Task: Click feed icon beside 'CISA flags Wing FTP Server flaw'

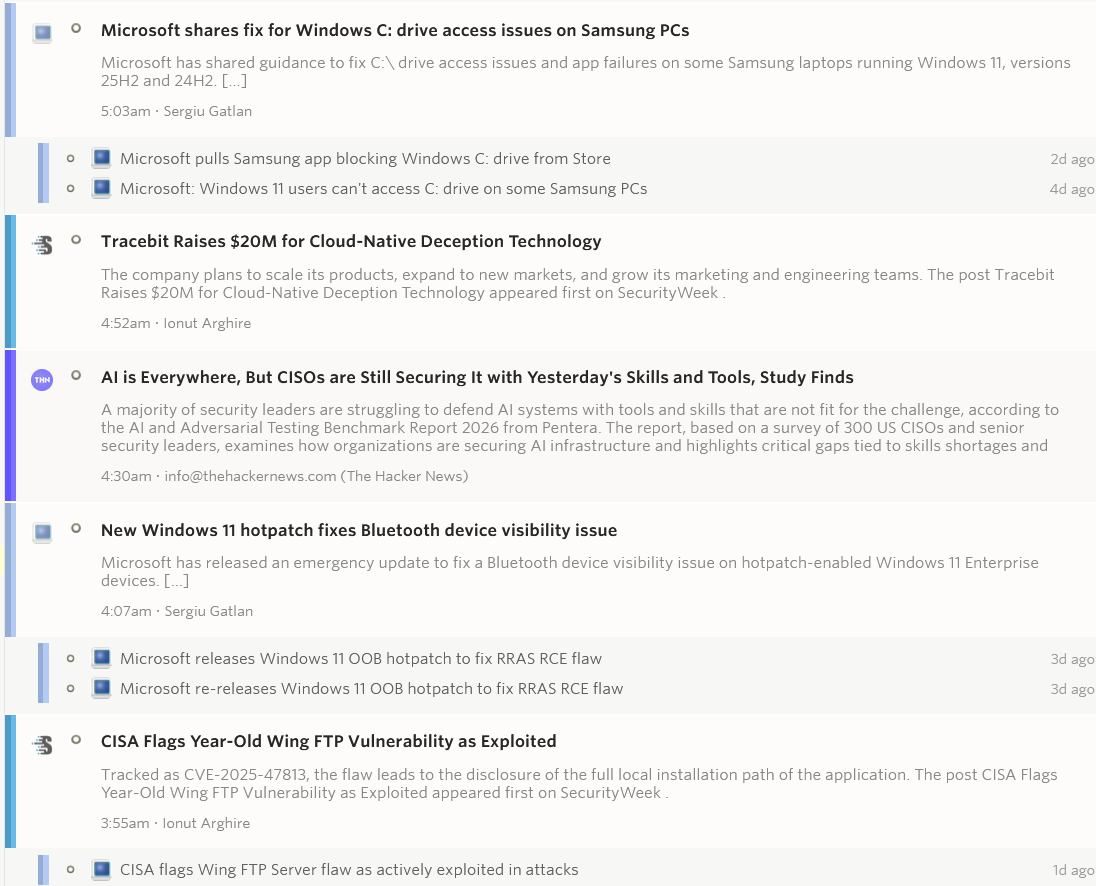Action: click(x=101, y=869)
